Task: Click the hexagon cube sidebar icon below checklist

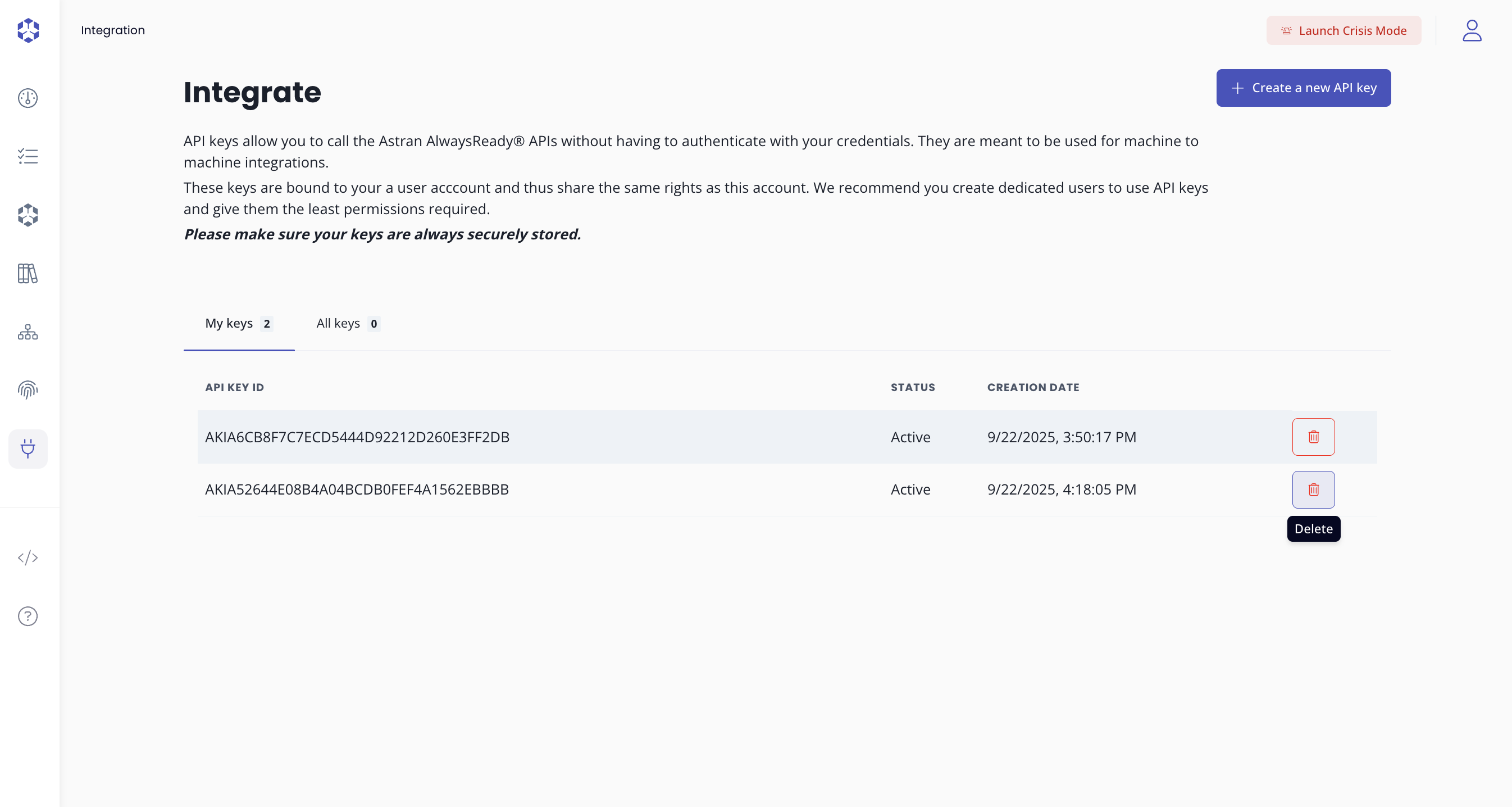Action: 28,215
